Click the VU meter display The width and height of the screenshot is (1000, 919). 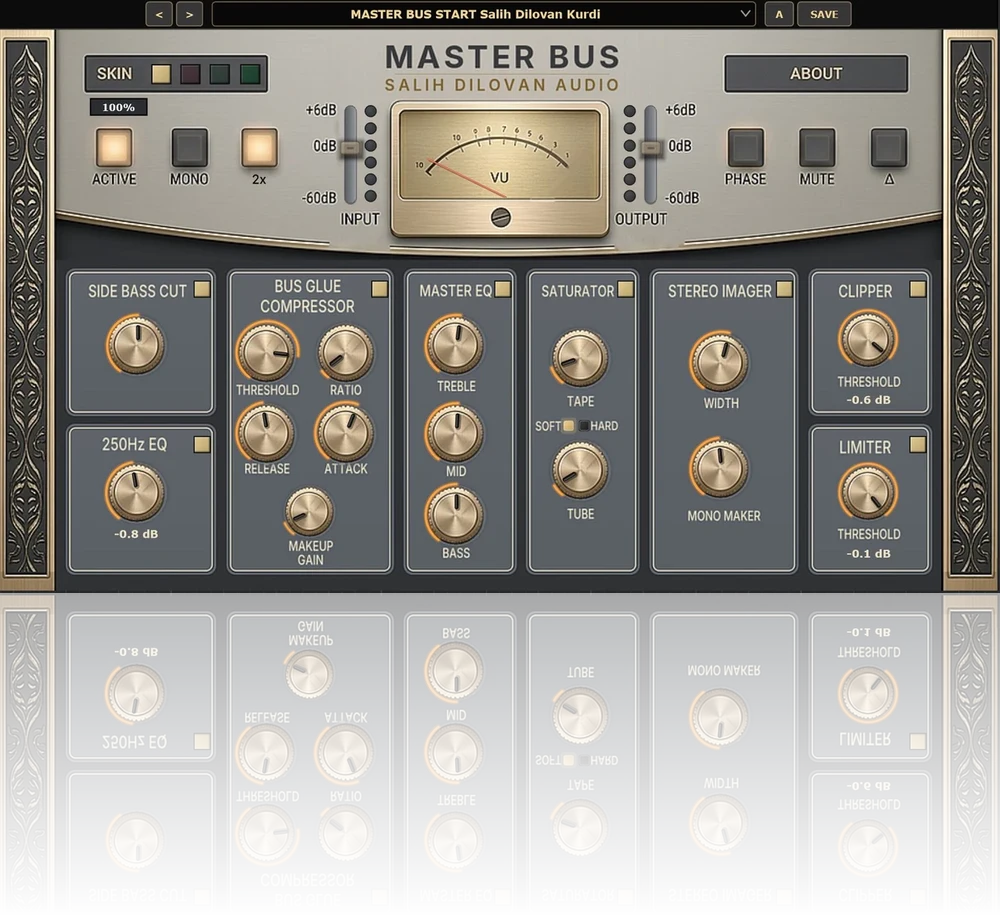(x=500, y=154)
